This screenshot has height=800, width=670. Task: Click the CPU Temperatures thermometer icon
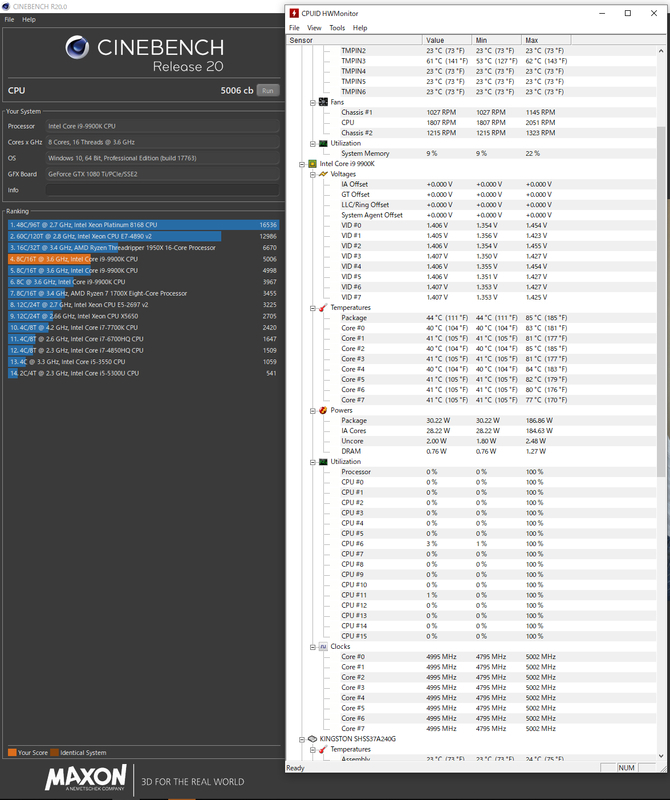pyautogui.click(x=323, y=308)
